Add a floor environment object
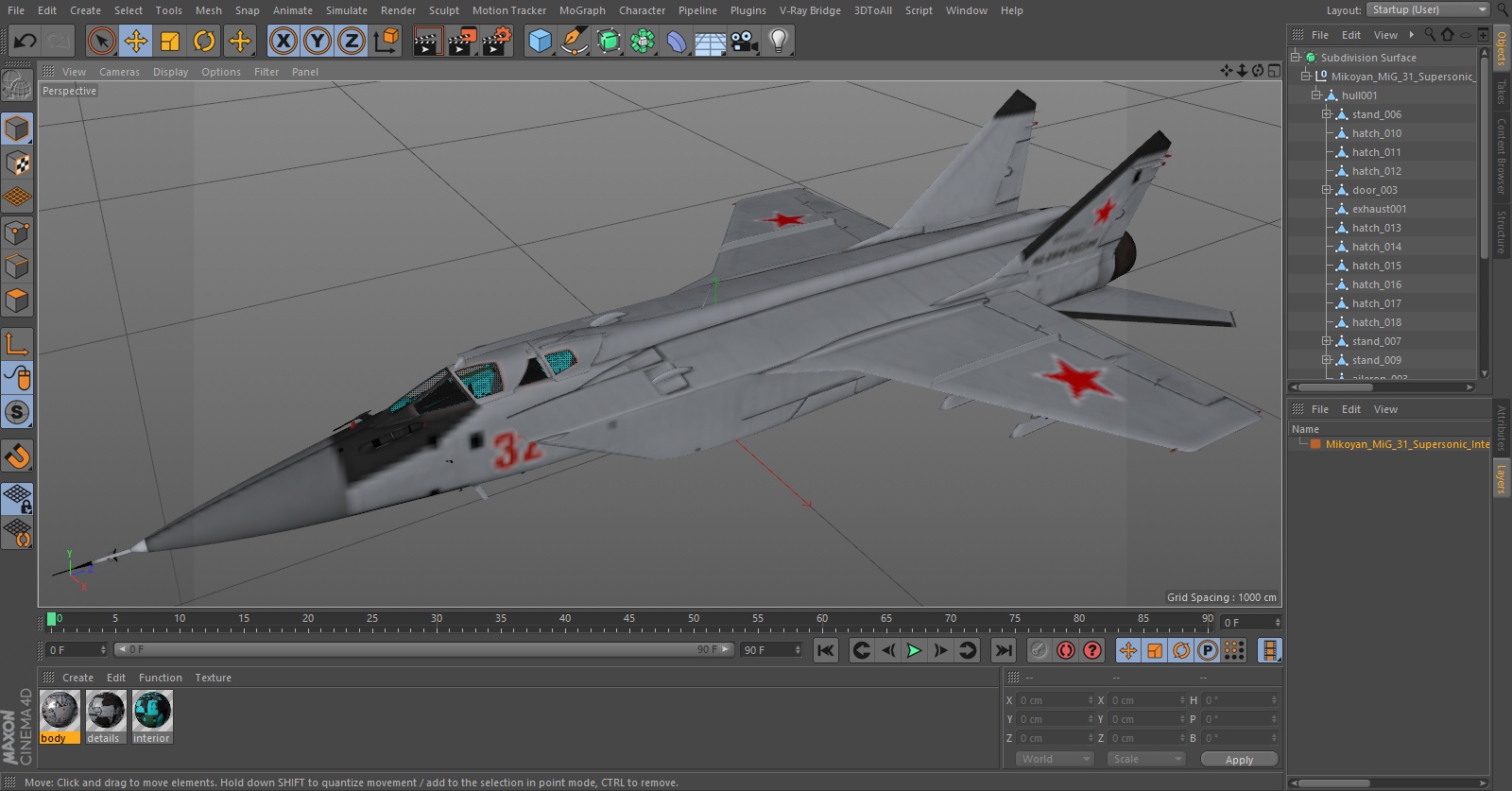 [711, 41]
